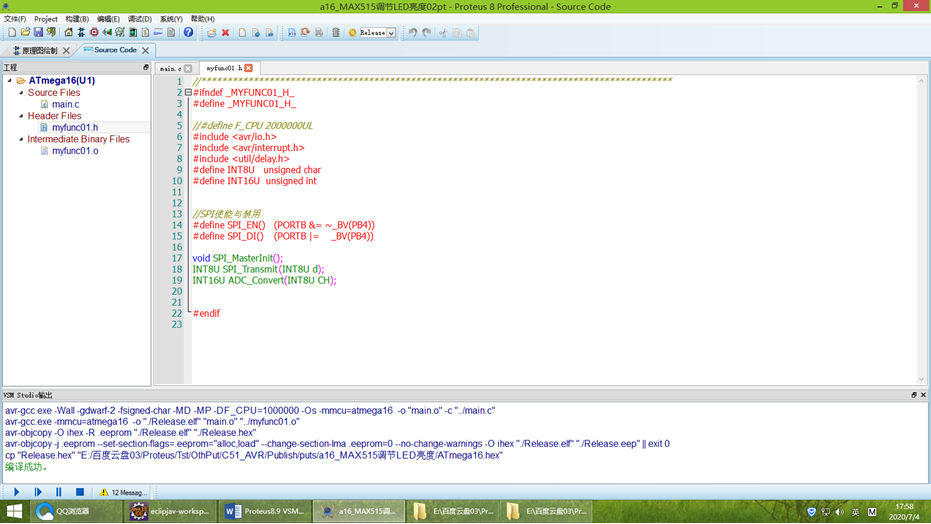931x524 pixels.
Task: Remove project using the red X icon
Action: click(x=226, y=33)
